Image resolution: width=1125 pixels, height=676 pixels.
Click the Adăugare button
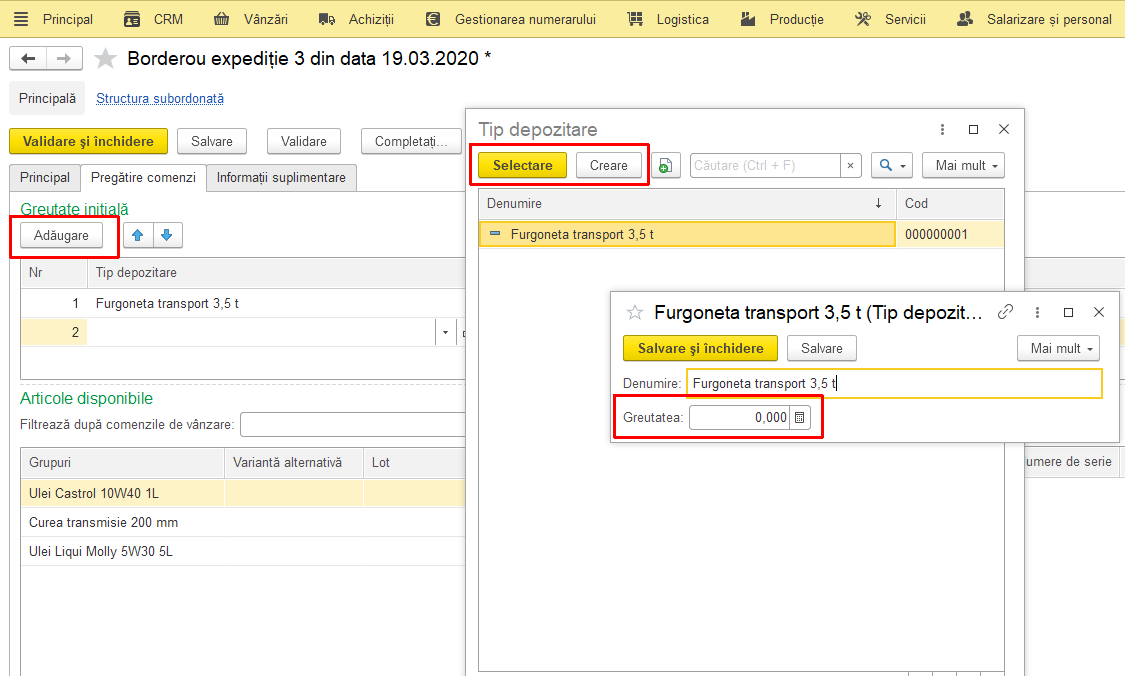coord(62,235)
